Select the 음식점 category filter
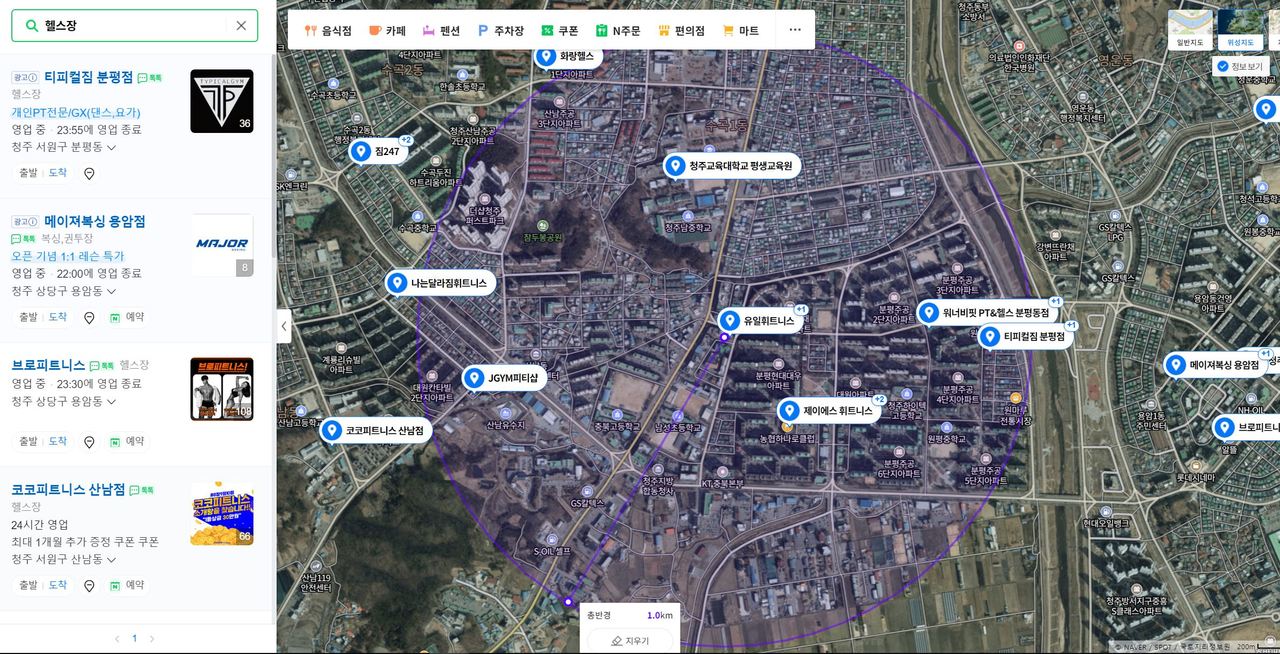 328,31
